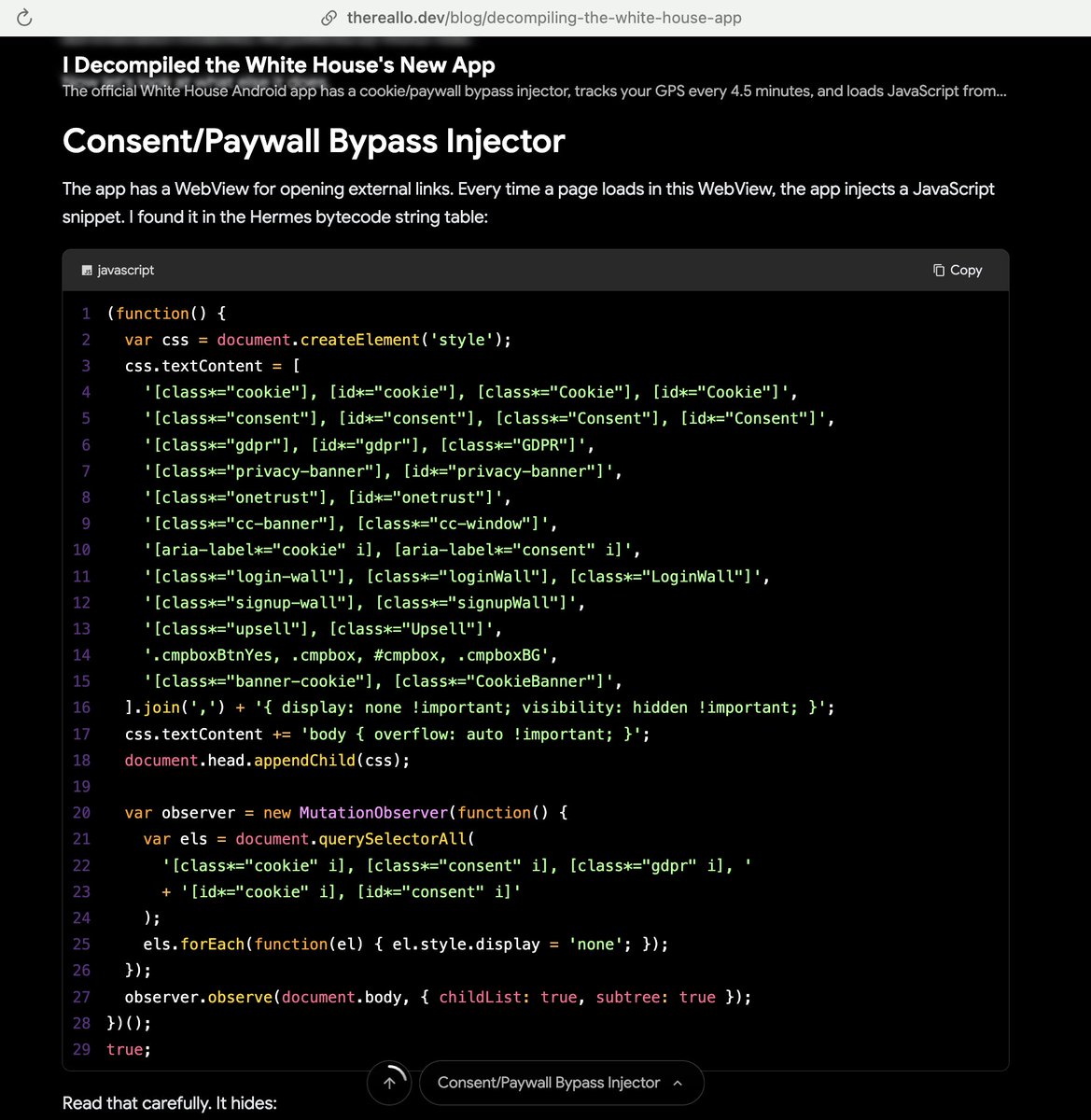Click the line 'var observer = new MutationObserver'
The height and width of the screenshot is (1120, 1091).
346,813
